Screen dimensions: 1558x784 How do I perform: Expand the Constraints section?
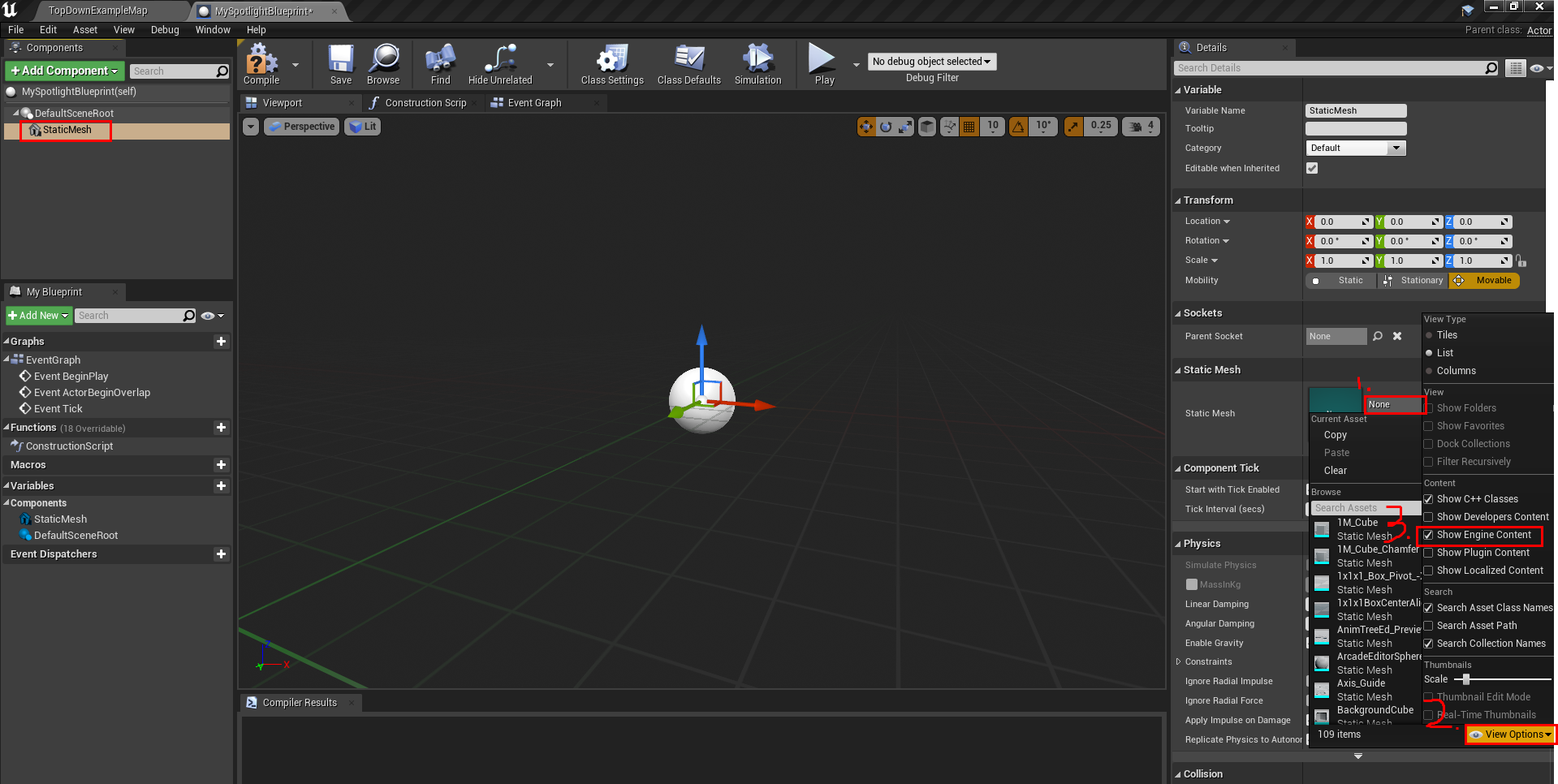point(1178,662)
